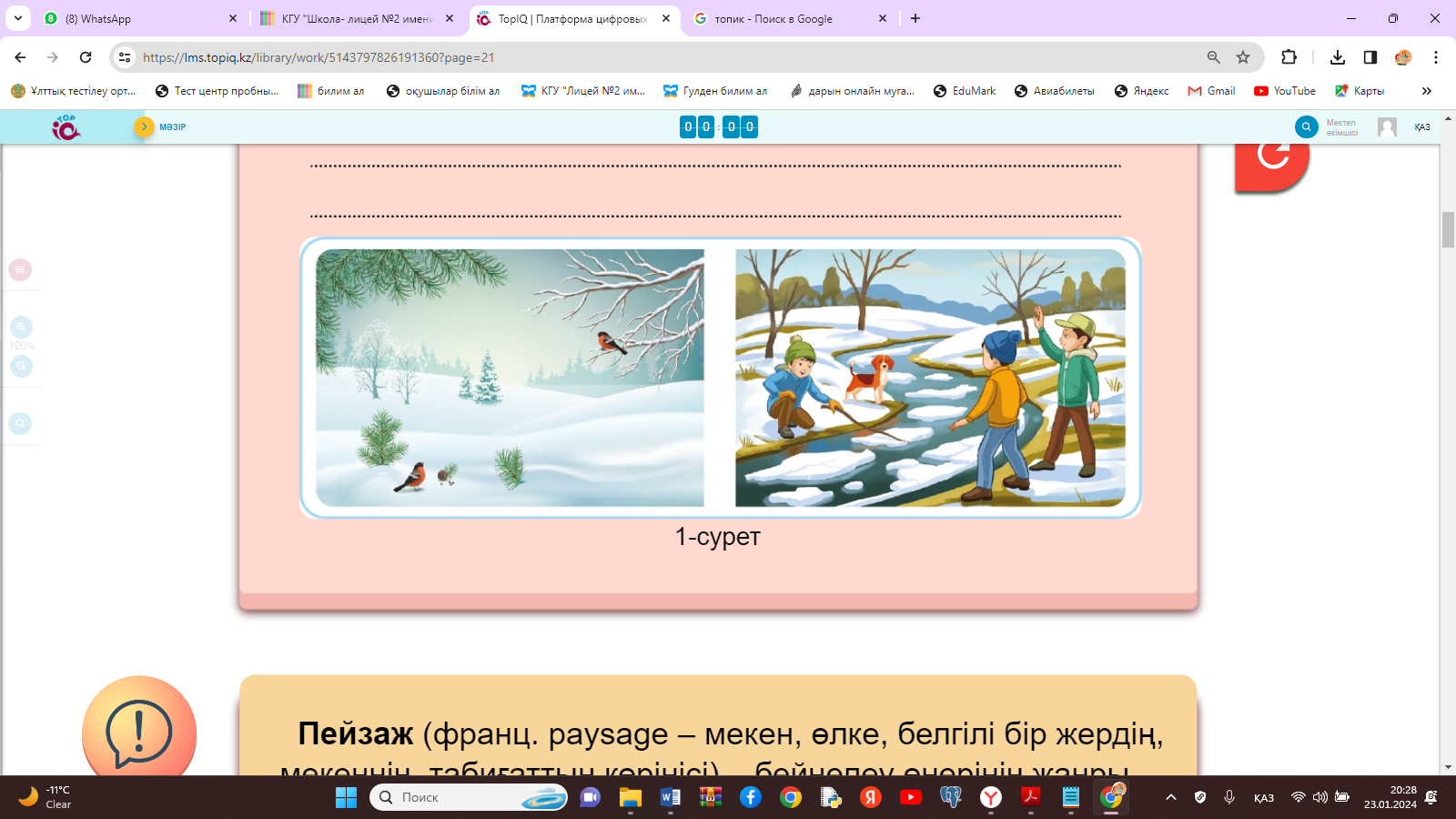Open the tab search dropdown arrow
Viewport: 1456px width, 819px height.
(18, 18)
